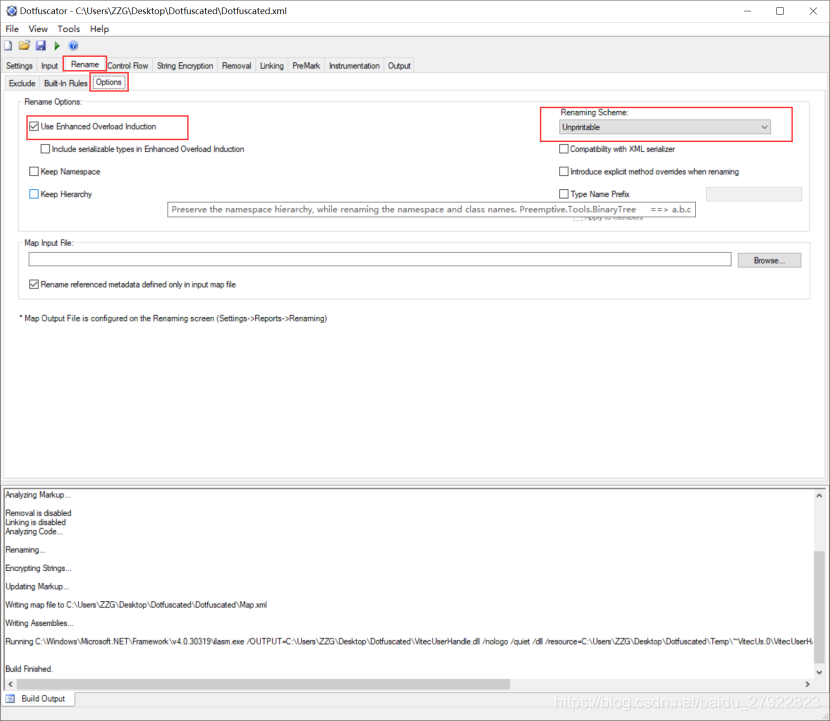Click the Map Output File note text
Screen dimensions: 830x721
(173, 318)
